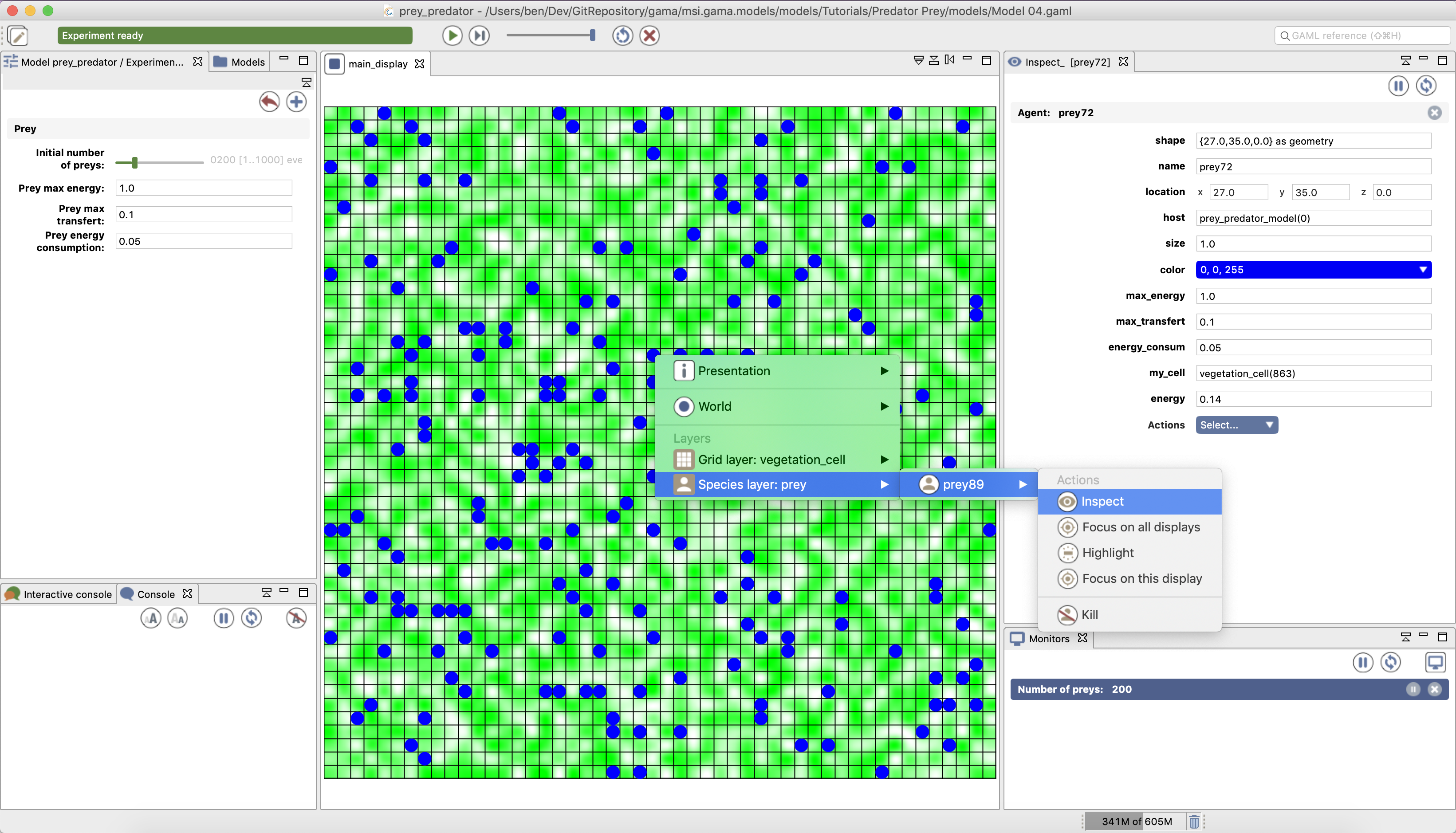Image resolution: width=1456 pixels, height=833 pixels.
Task: Choose Focus on all displays
Action: (1130, 527)
